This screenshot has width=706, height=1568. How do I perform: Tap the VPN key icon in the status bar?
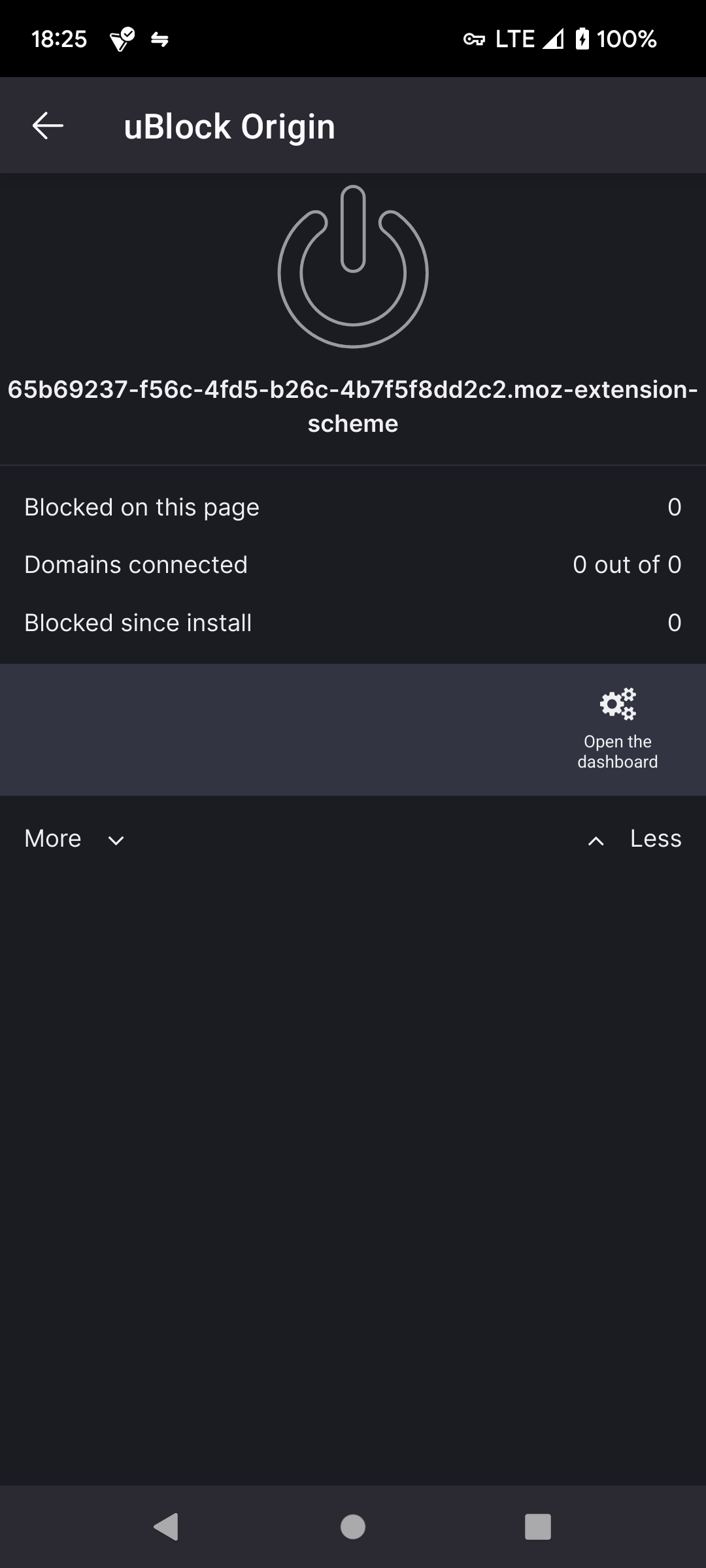tap(474, 40)
